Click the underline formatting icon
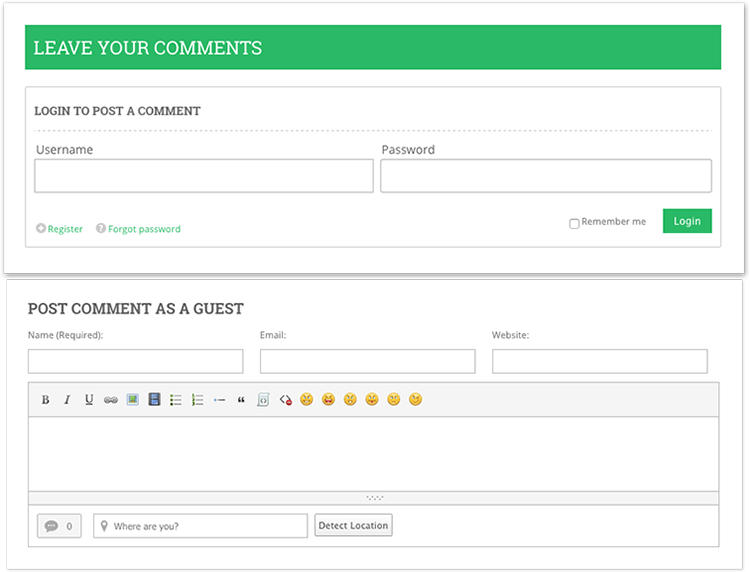The width and height of the screenshot is (750, 572). pyautogui.click(x=89, y=400)
